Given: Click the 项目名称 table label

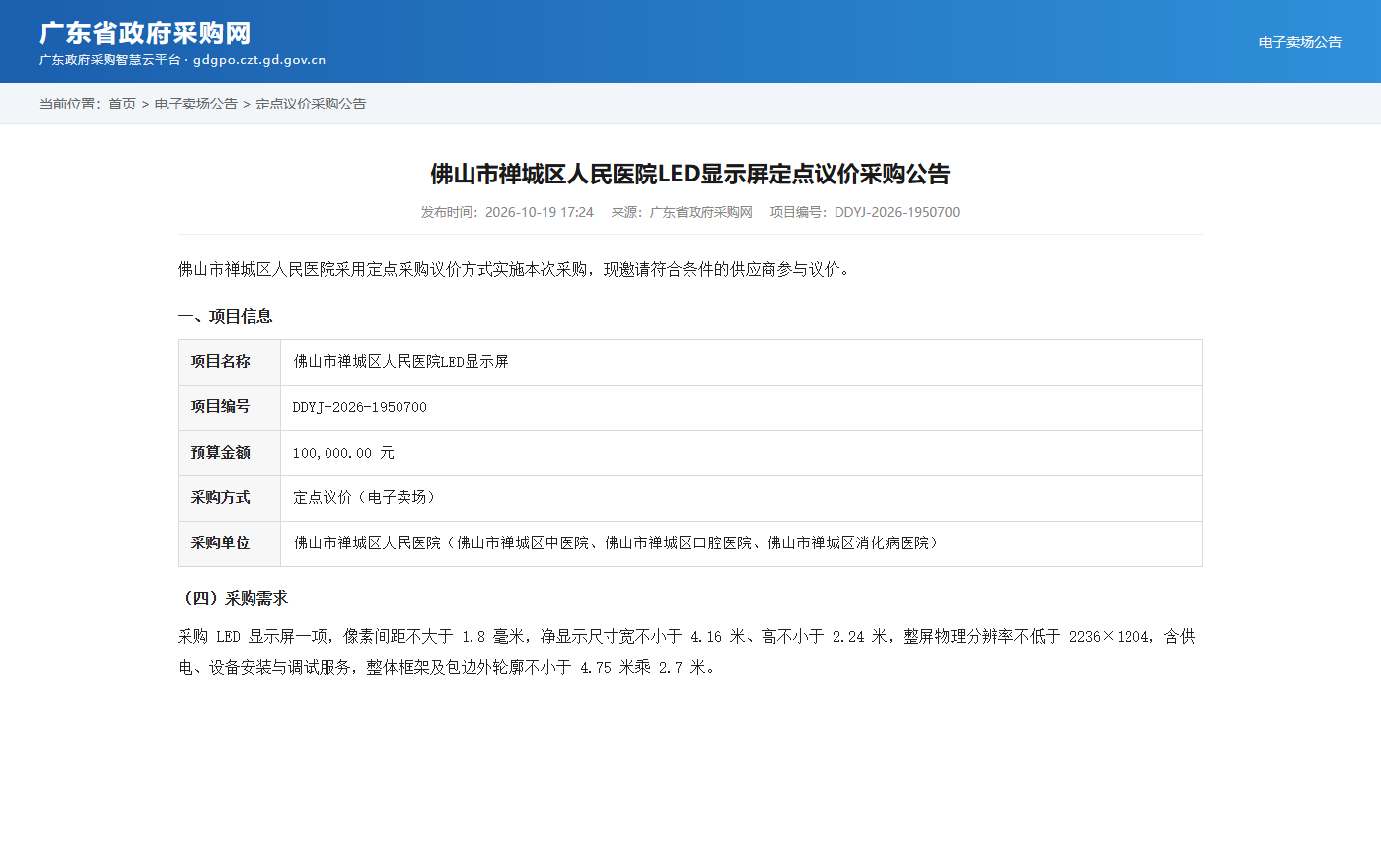Looking at the screenshot, I should pos(221,362).
